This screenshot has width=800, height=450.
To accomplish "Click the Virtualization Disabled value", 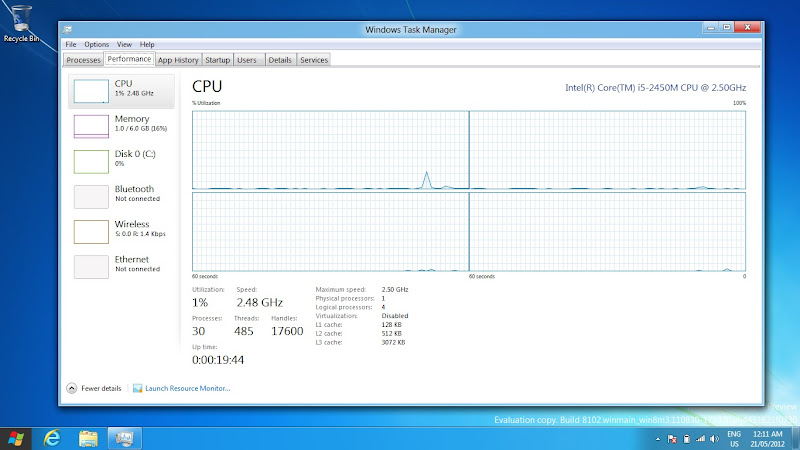I will [x=395, y=316].
